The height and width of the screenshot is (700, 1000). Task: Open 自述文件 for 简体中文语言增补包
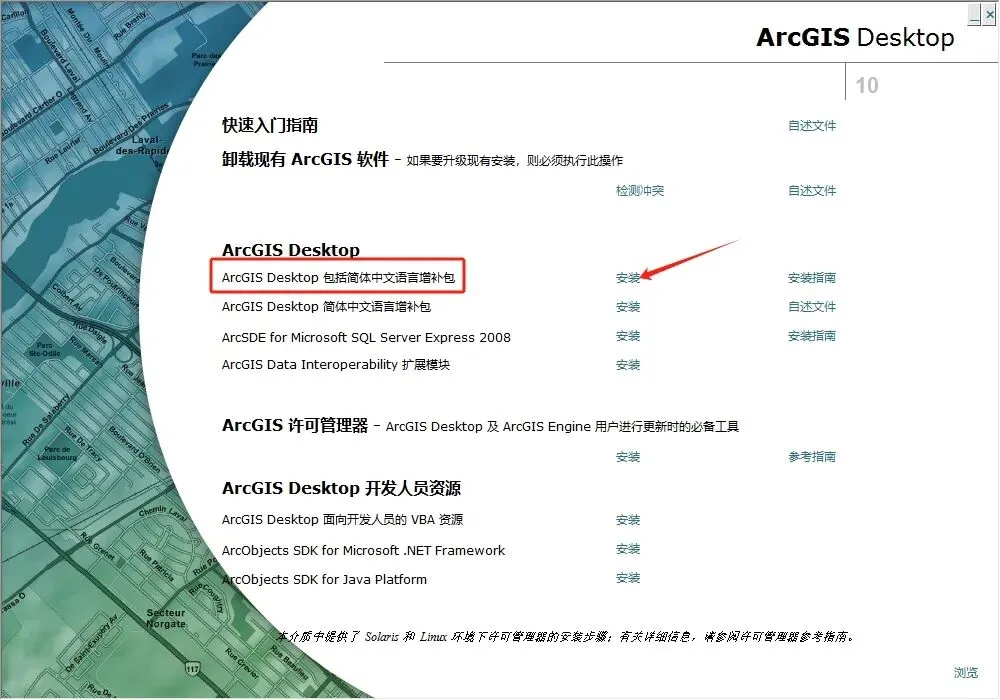click(x=812, y=307)
